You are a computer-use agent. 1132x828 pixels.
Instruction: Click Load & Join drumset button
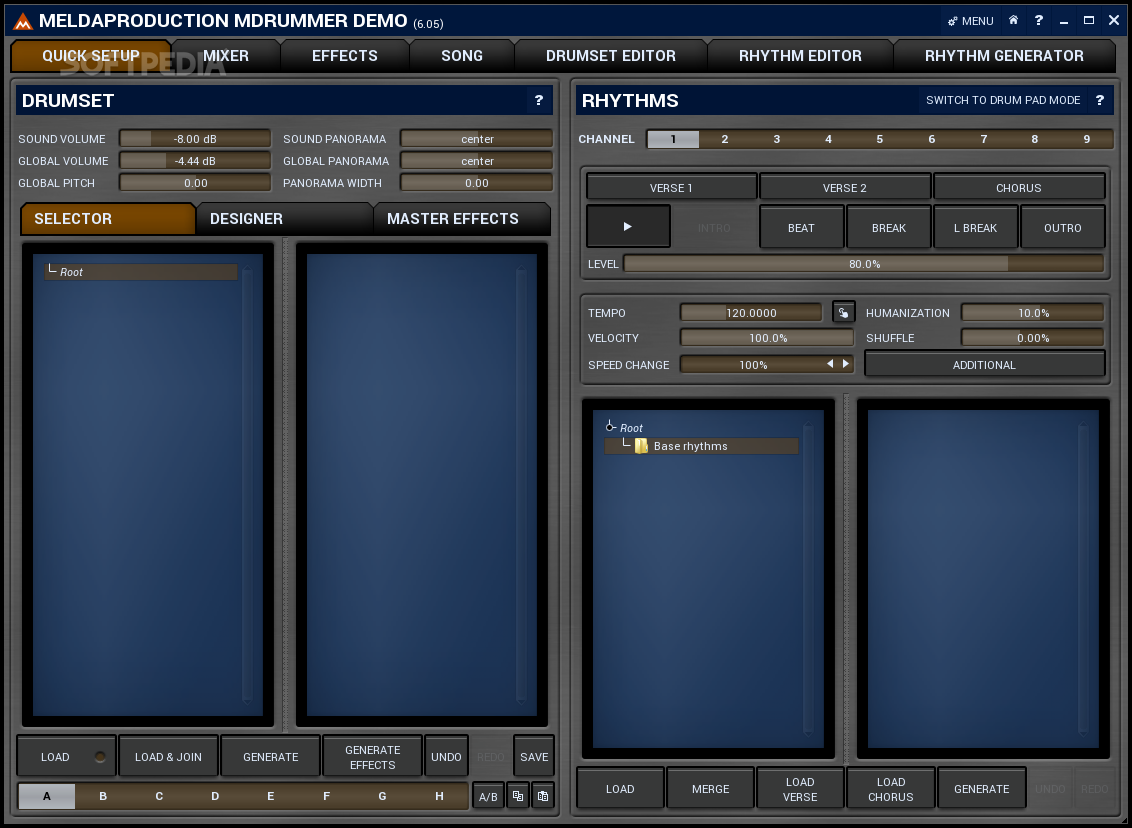point(168,757)
